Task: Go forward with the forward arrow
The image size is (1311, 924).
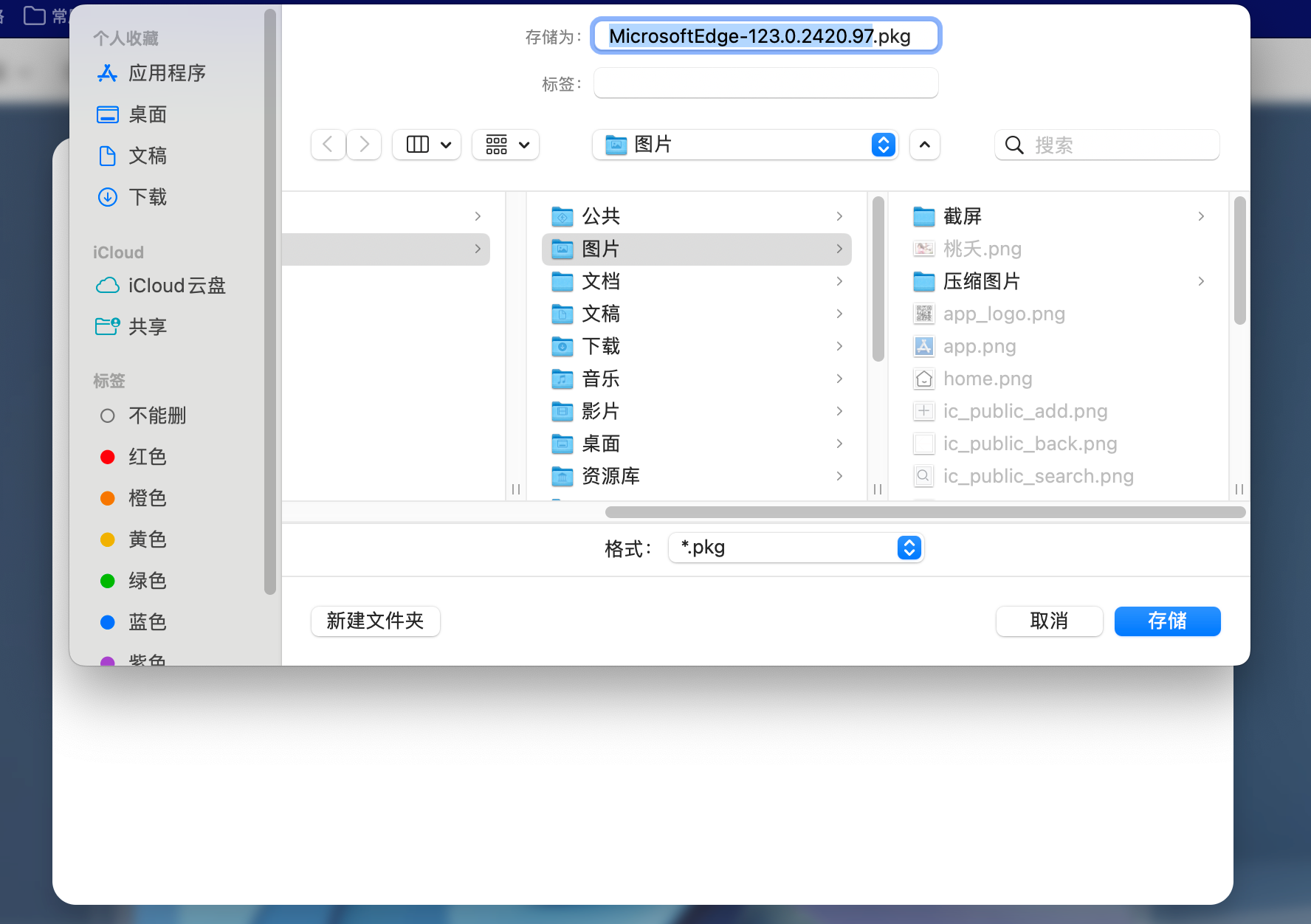Action: (x=364, y=145)
